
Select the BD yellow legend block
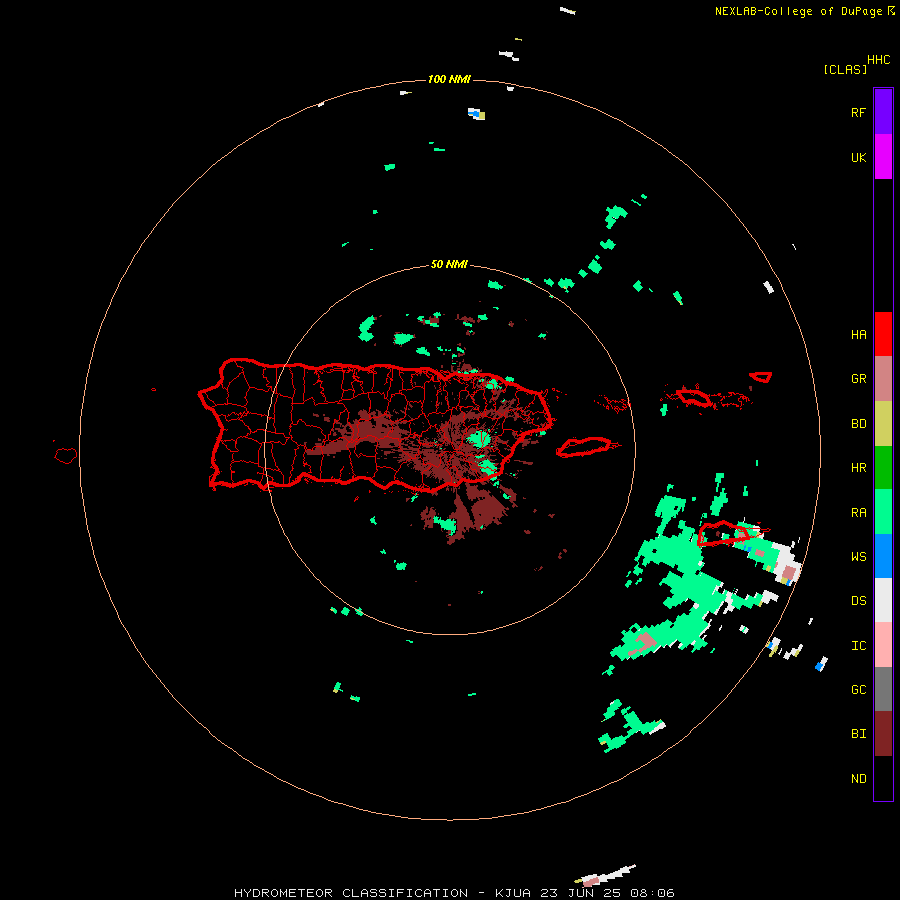(x=883, y=424)
